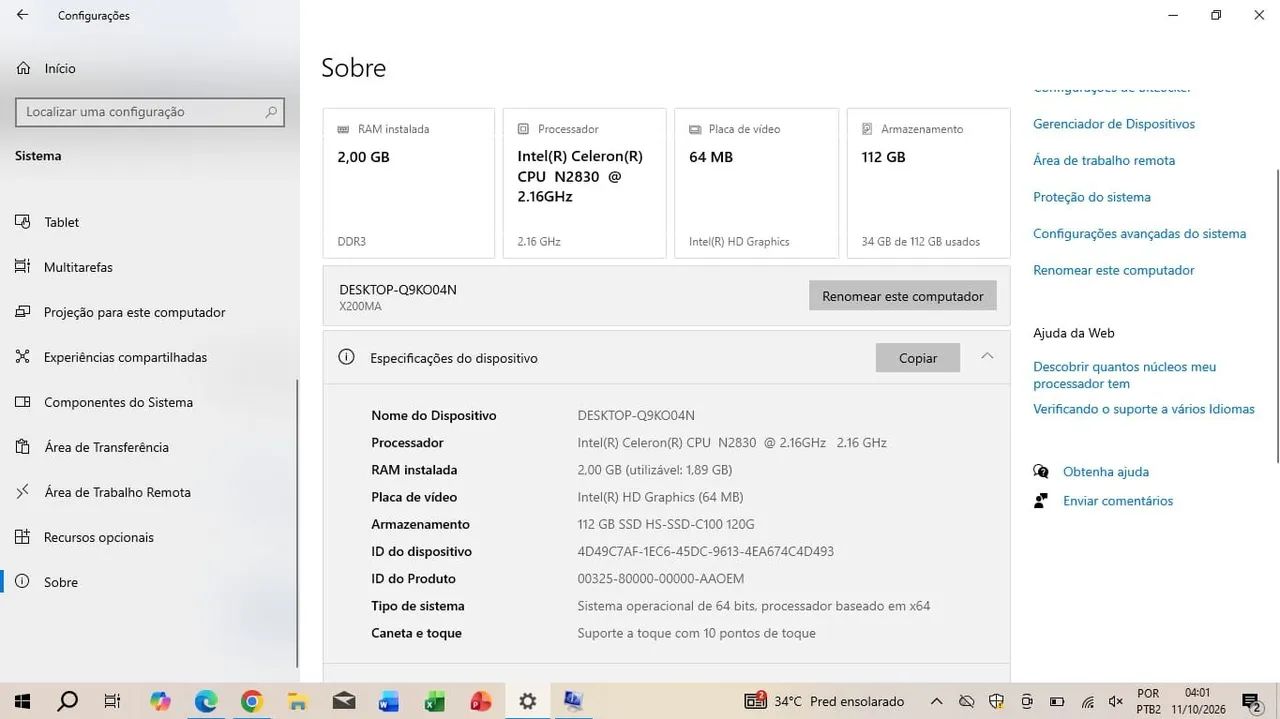Image resolution: width=1280 pixels, height=719 pixels.
Task: Launch Copilot from the taskbar
Action: click(x=160, y=701)
